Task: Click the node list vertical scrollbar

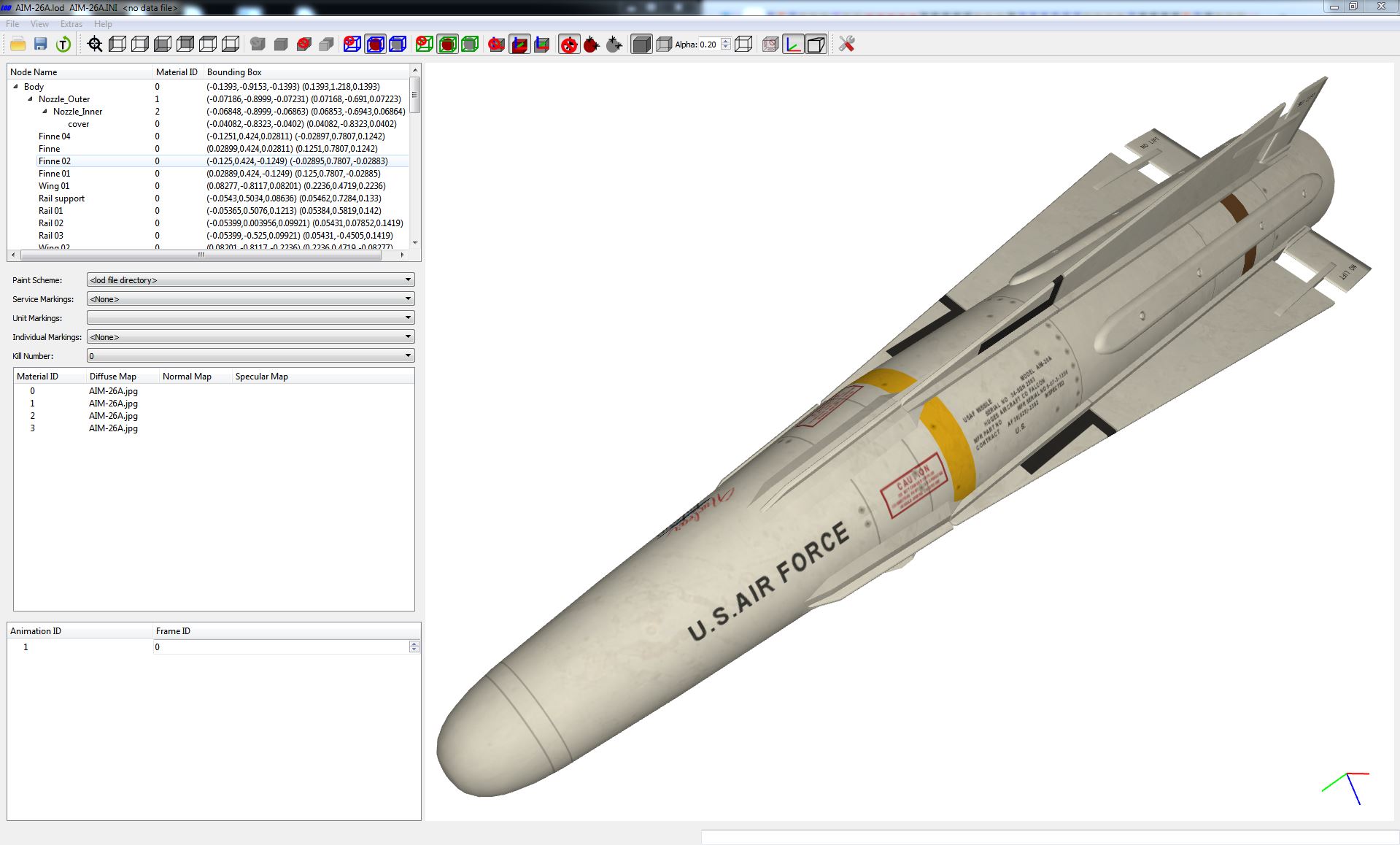Action: (415, 157)
